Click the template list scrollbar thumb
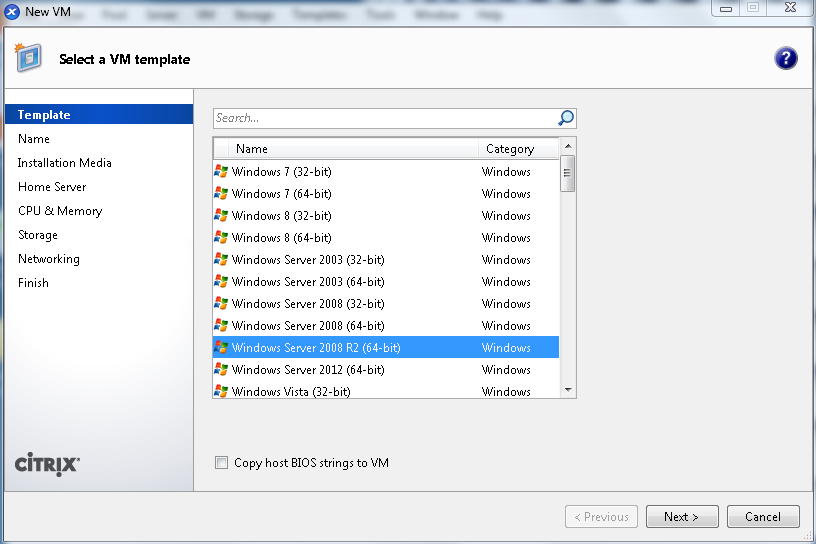 click(568, 173)
